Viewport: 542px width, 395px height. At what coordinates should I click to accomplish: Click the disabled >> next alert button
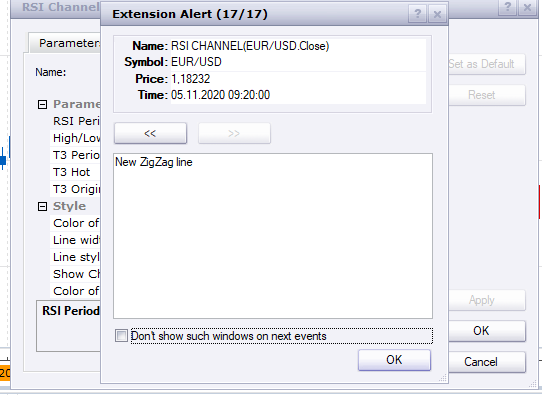(x=234, y=133)
